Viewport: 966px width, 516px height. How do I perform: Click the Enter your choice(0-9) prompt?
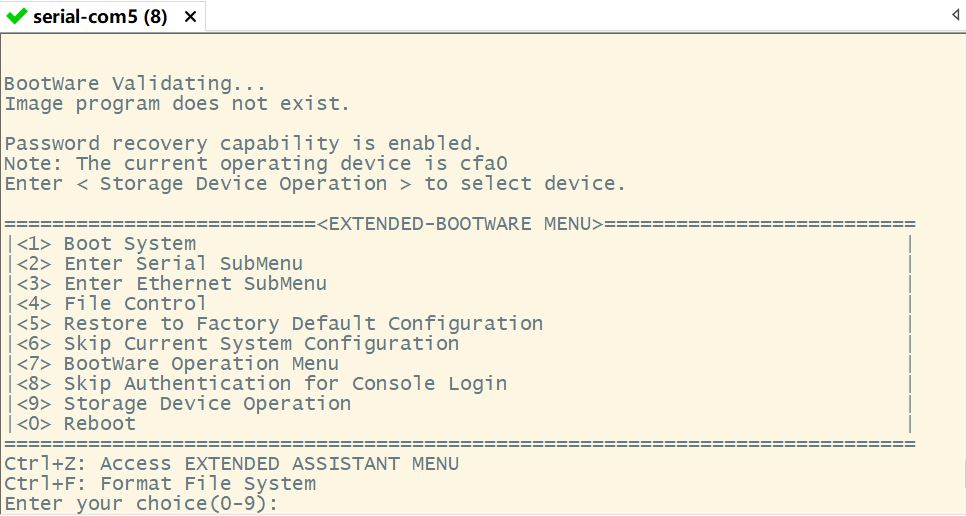(140, 503)
